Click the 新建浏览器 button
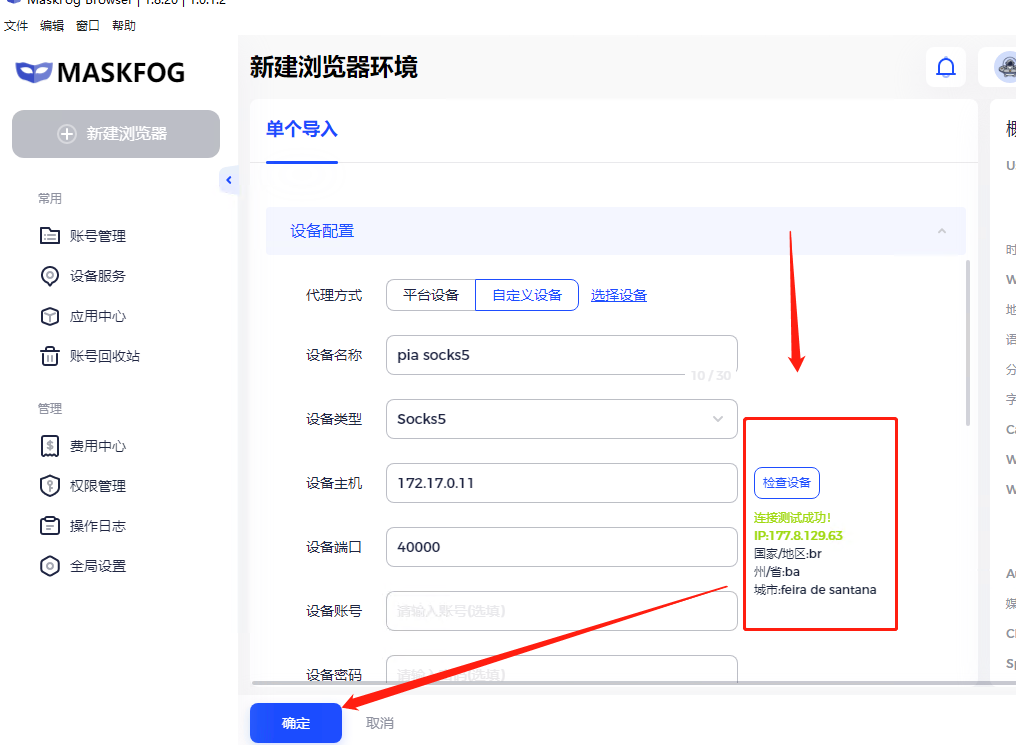The height and width of the screenshot is (745, 1016). tap(116, 133)
